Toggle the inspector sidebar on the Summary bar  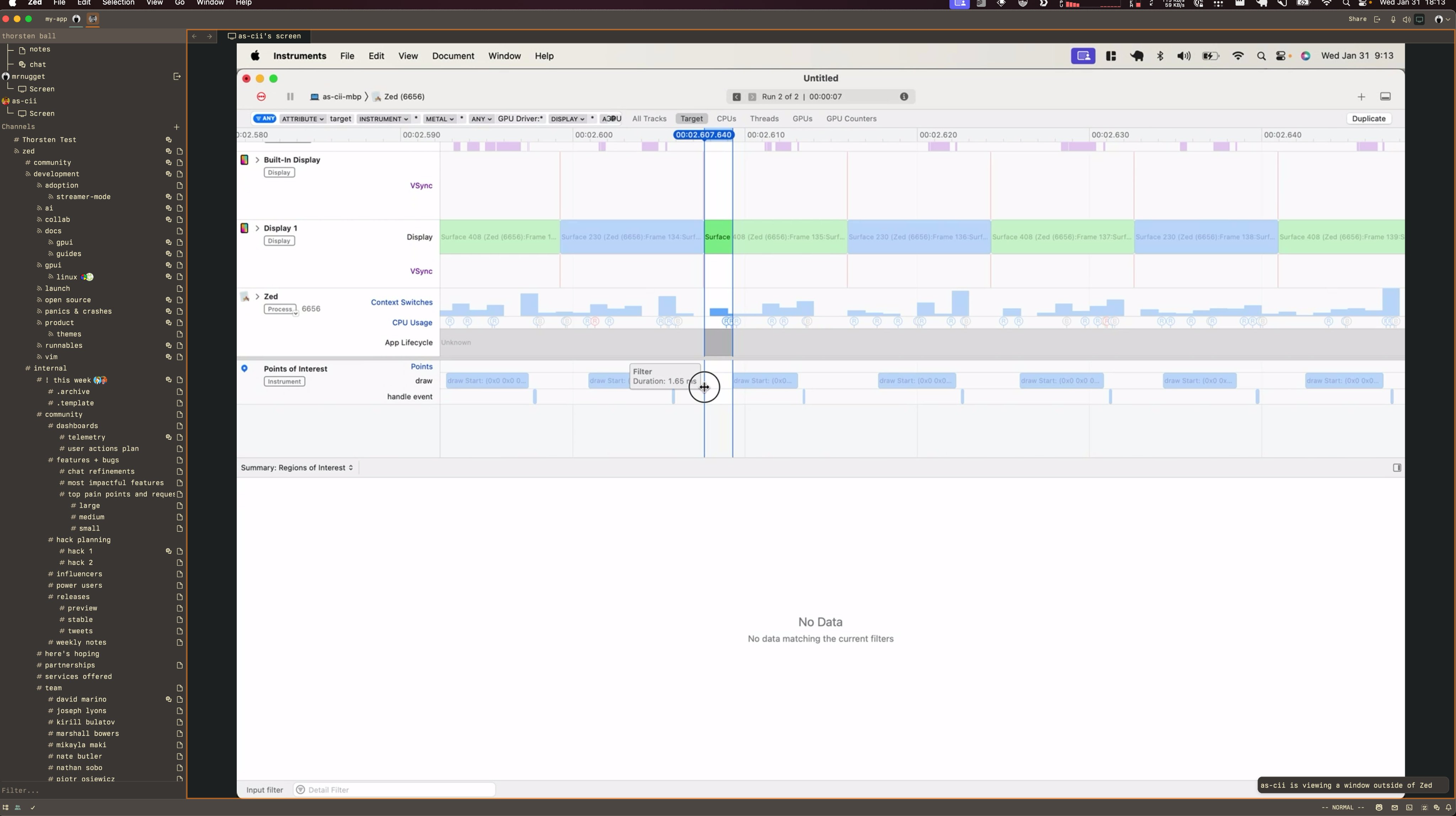point(1397,468)
